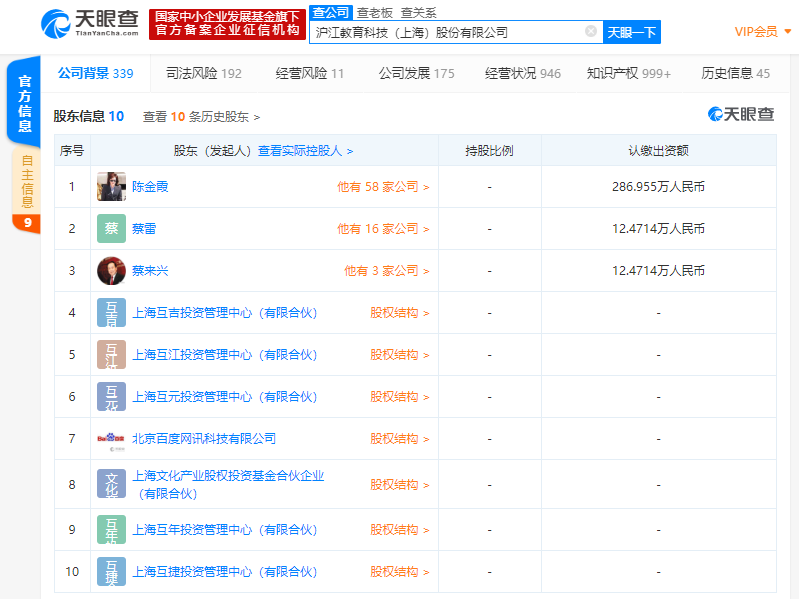Open the 自主信息 9 side tab
Viewport: 799px width, 599px height.
tap(26, 189)
